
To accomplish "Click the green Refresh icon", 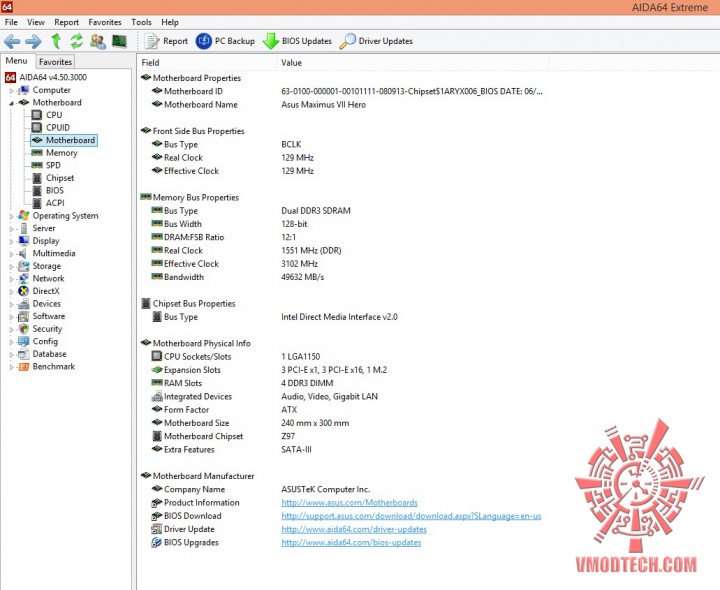I will (76, 41).
